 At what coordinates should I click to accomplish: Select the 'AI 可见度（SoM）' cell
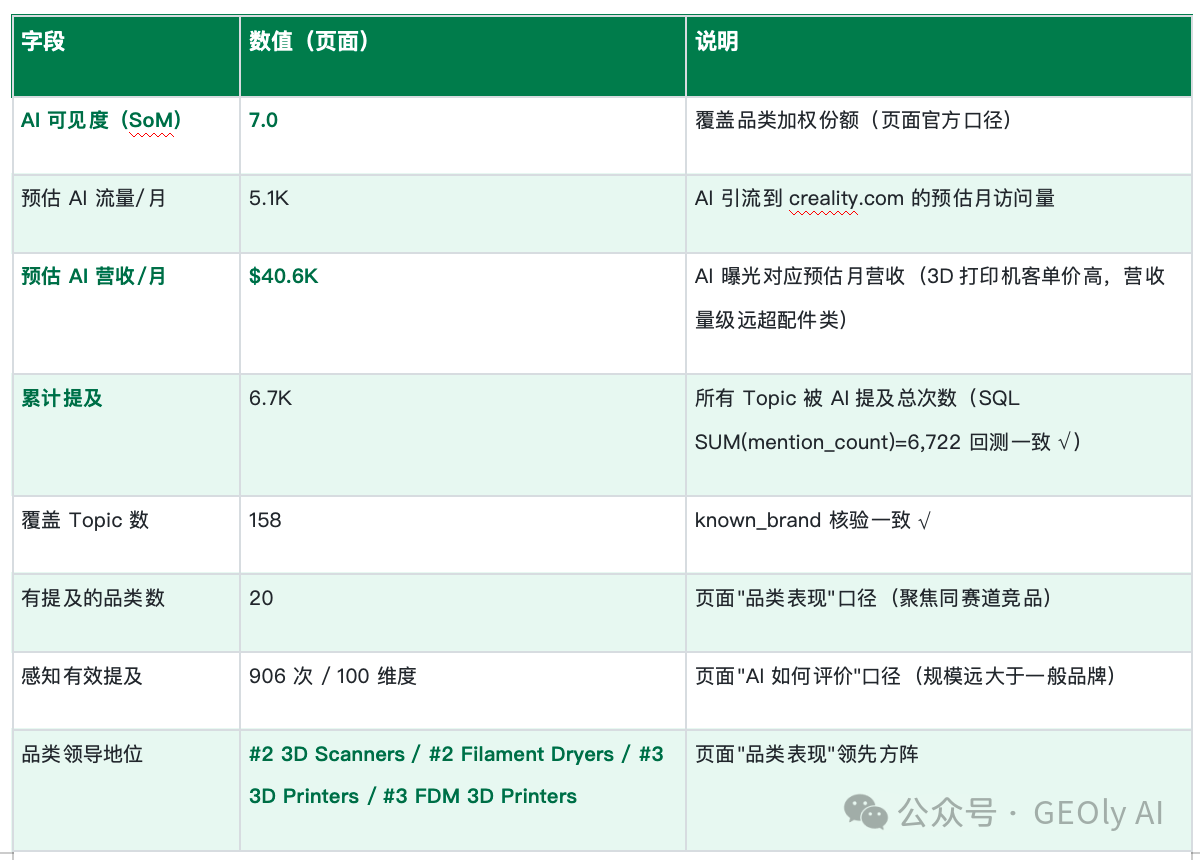(126, 135)
